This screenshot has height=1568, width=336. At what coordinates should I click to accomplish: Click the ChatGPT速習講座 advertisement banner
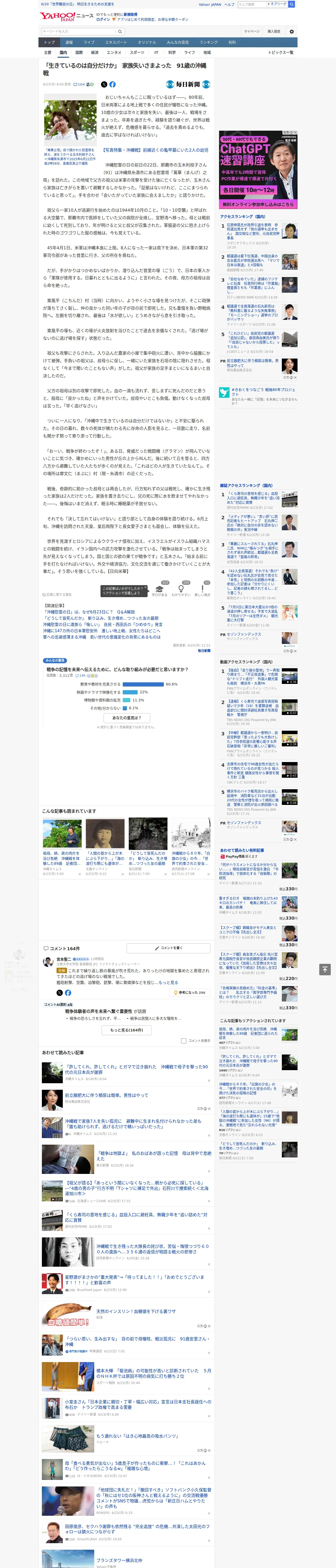[x=258, y=170]
